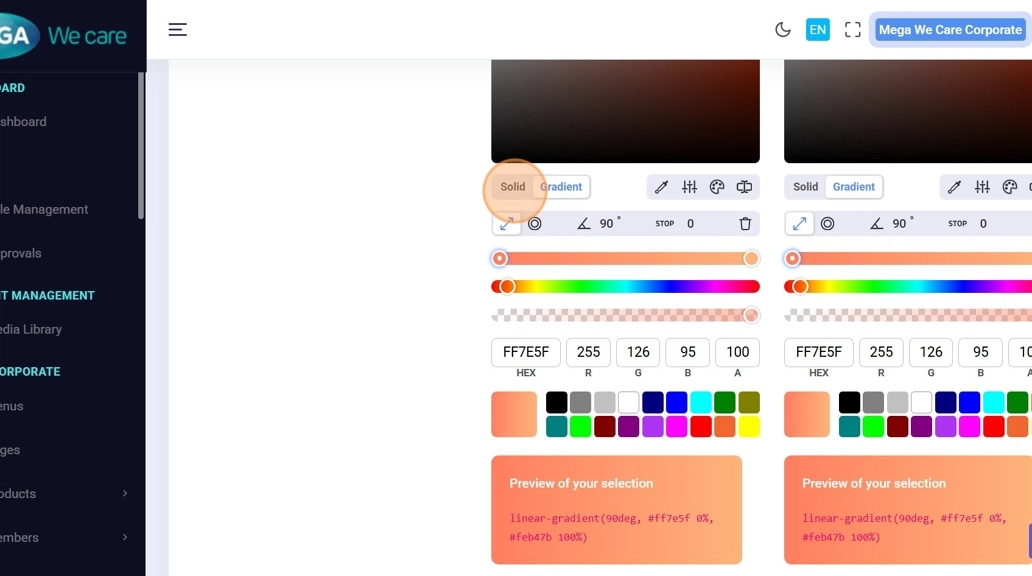Screen dimensions: 1032x576
Task: Select radial gradient type in left picker
Action: coord(535,224)
